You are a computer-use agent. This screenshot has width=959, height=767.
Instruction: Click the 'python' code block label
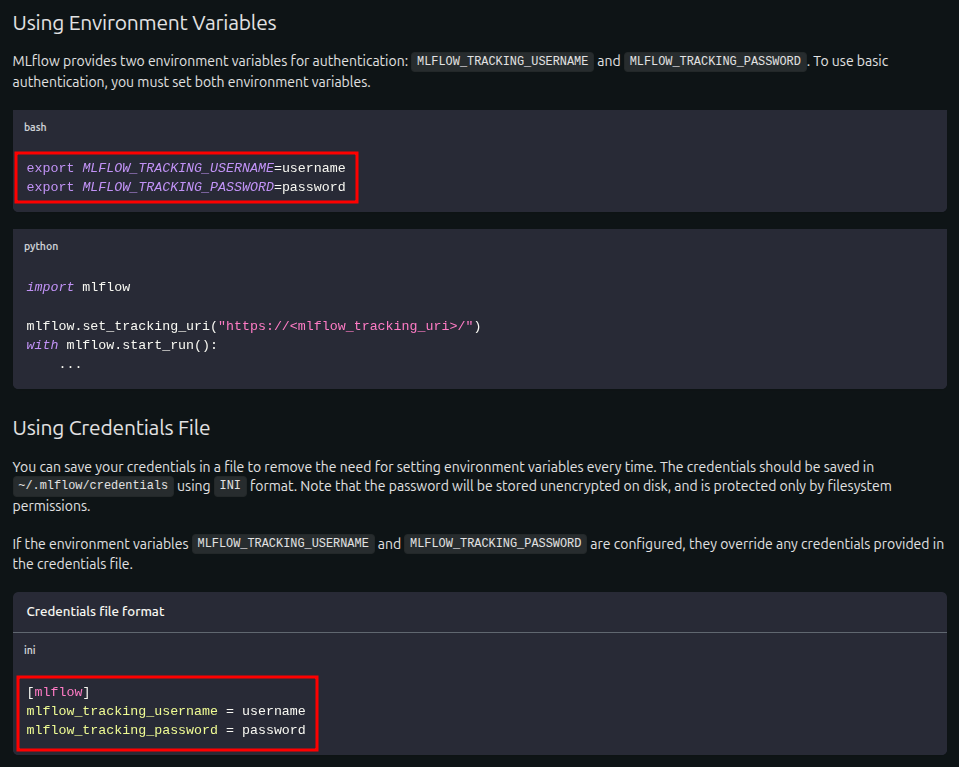point(41,246)
